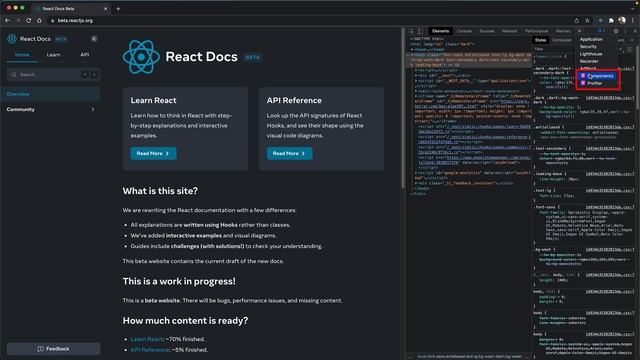Open the Extensions puzzle-piece menu
Screen dimensions: 640x360
click(x=611, y=20)
